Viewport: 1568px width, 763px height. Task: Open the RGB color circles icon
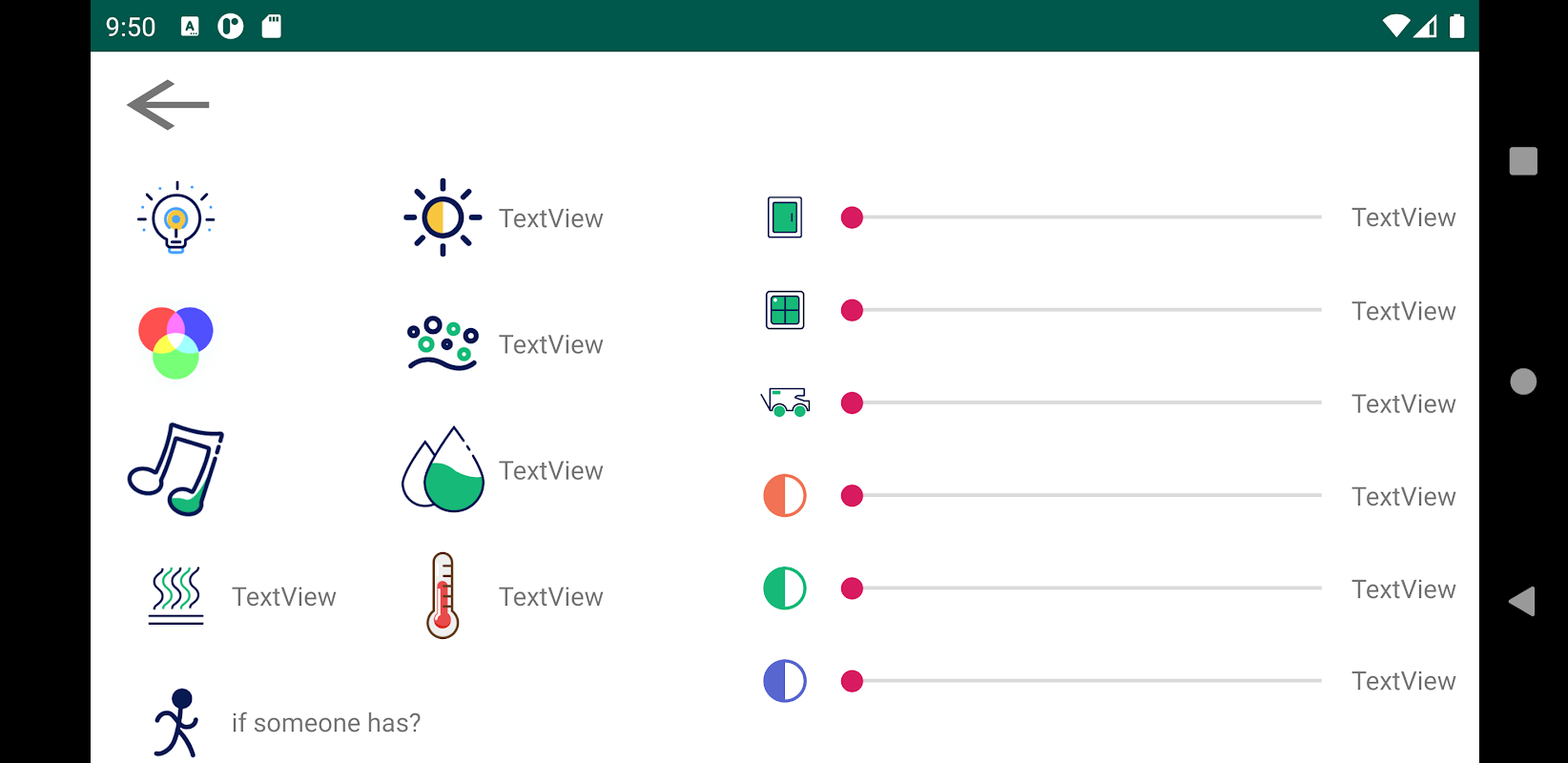coord(175,343)
